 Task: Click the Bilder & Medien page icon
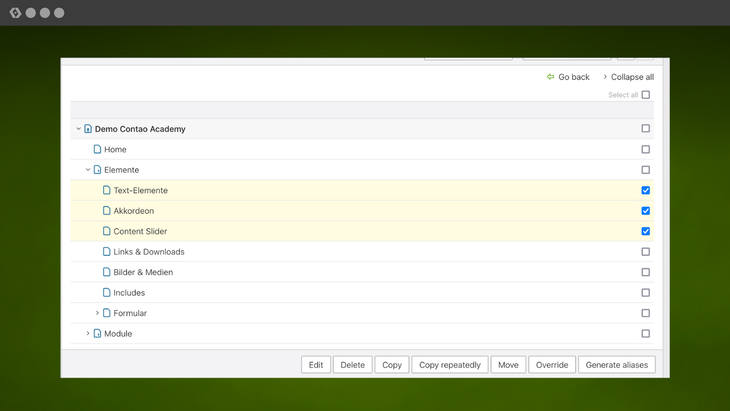106,272
